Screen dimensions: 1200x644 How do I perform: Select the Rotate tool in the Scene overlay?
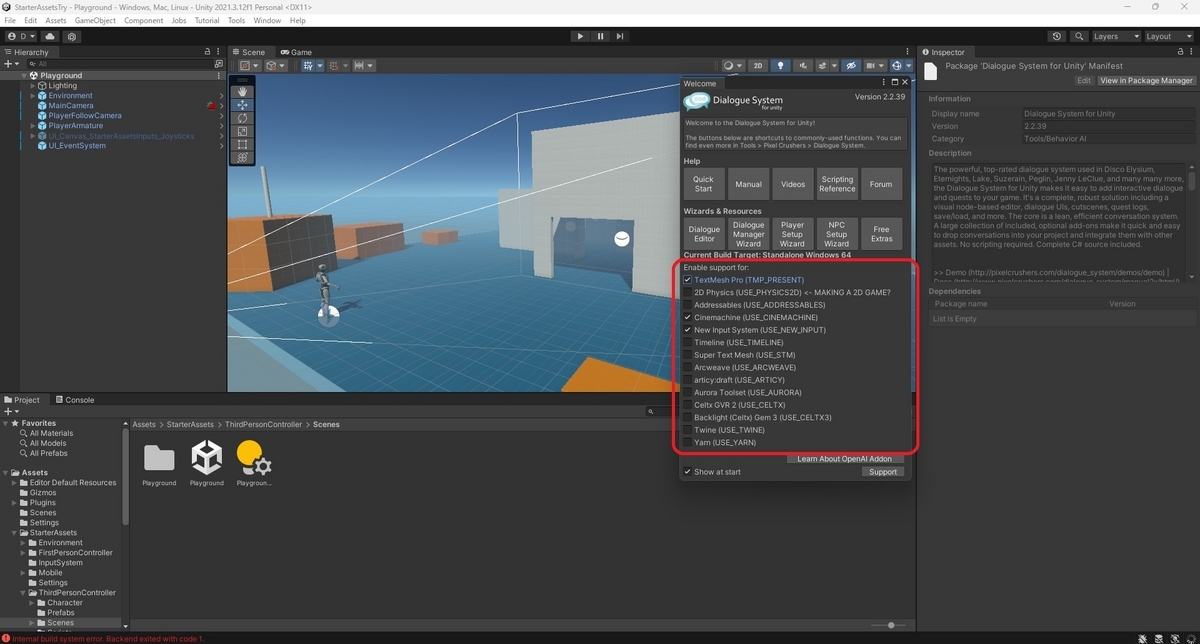tap(242, 118)
